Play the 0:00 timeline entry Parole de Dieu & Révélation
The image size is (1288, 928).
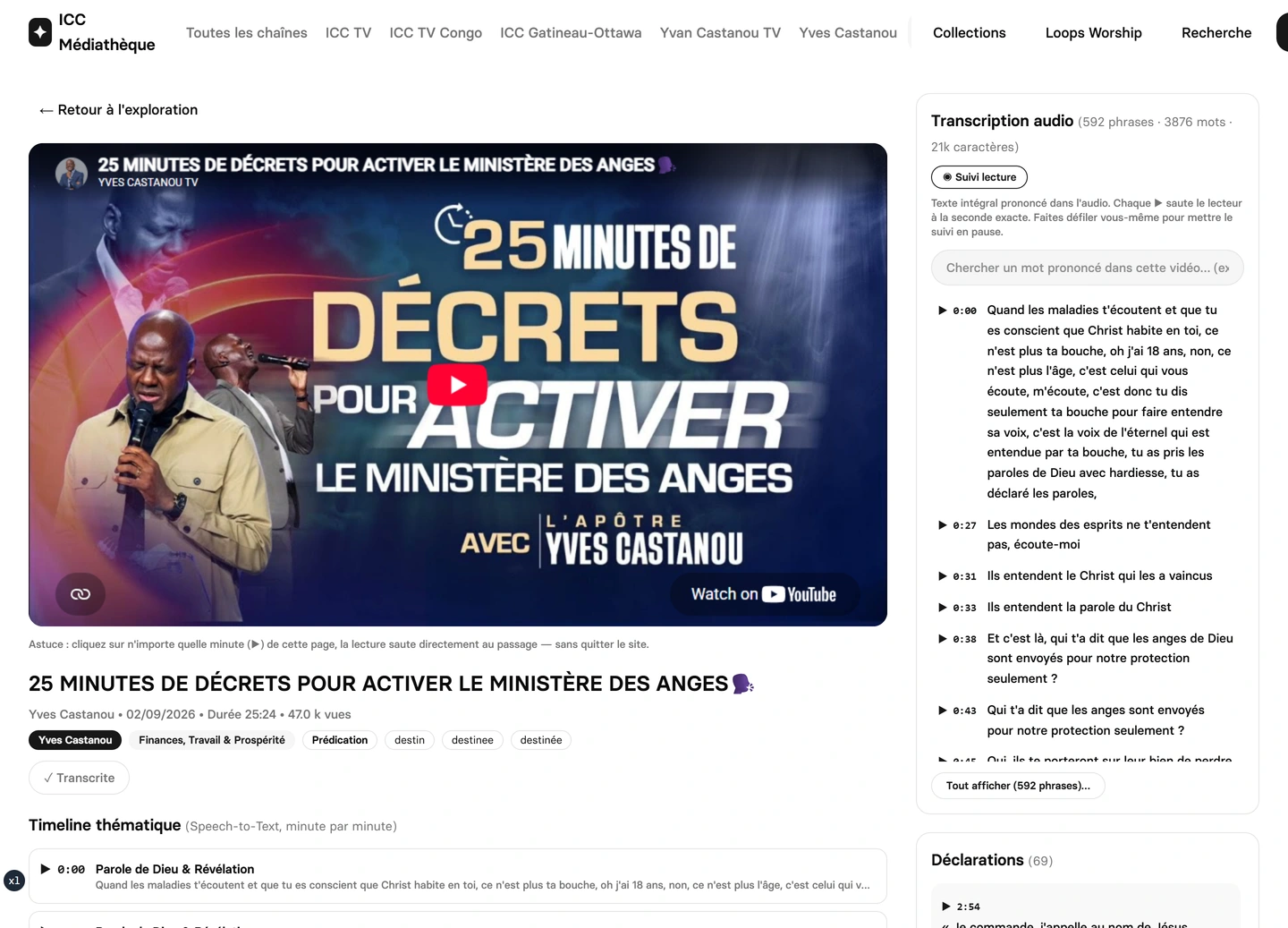click(458, 876)
